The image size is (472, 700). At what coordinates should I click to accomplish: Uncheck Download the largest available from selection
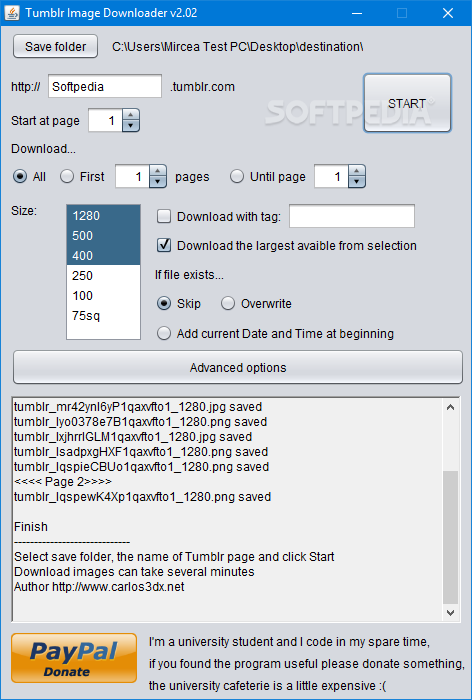point(164,245)
